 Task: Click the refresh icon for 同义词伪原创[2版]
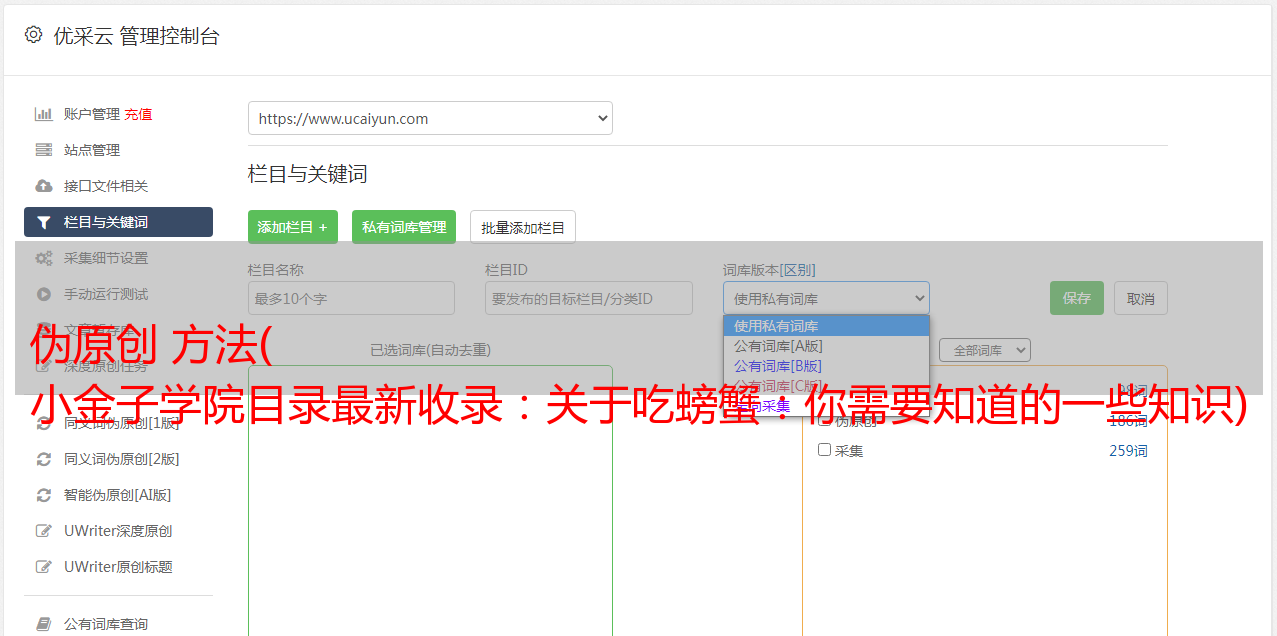tap(43, 459)
